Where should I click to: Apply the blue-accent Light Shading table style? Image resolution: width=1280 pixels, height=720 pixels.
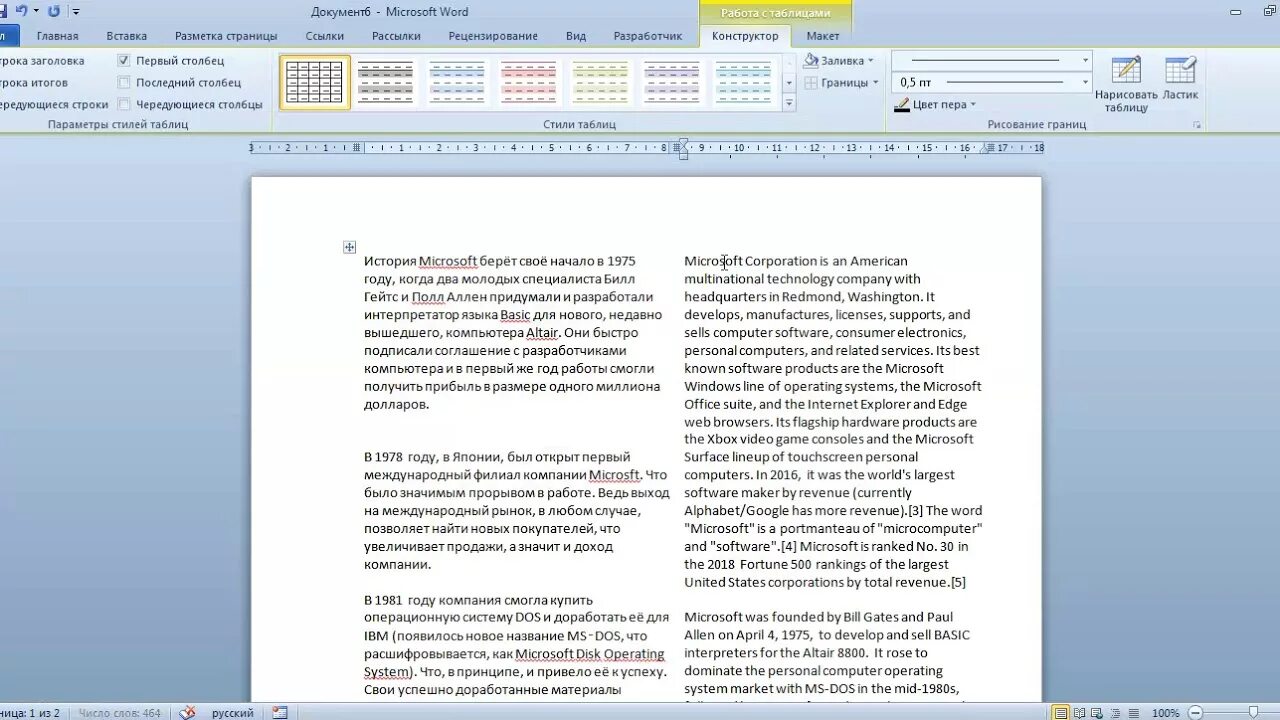[456, 82]
